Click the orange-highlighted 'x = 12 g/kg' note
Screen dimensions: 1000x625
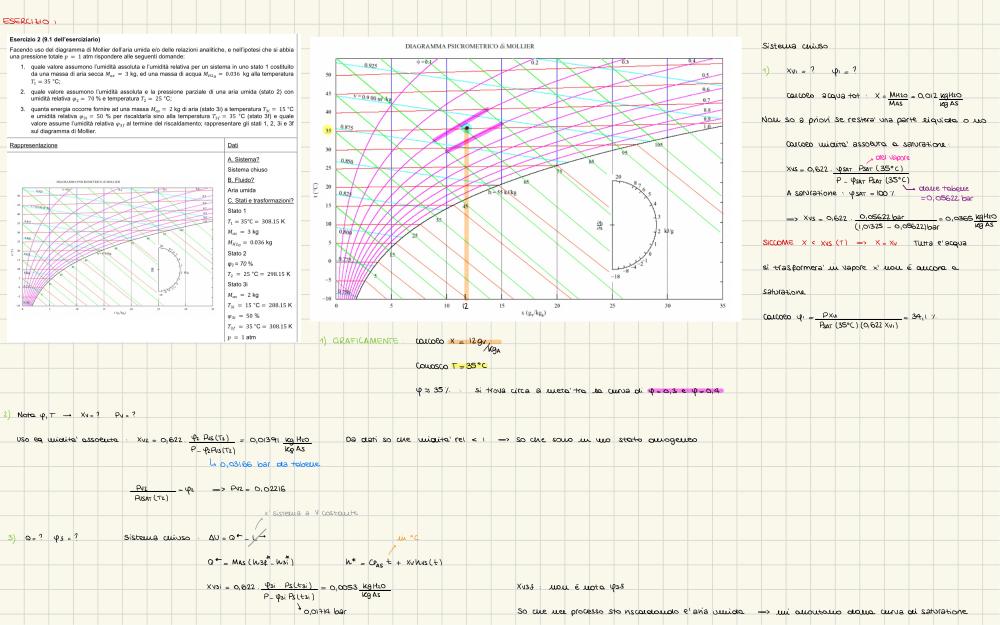(x=475, y=344)
